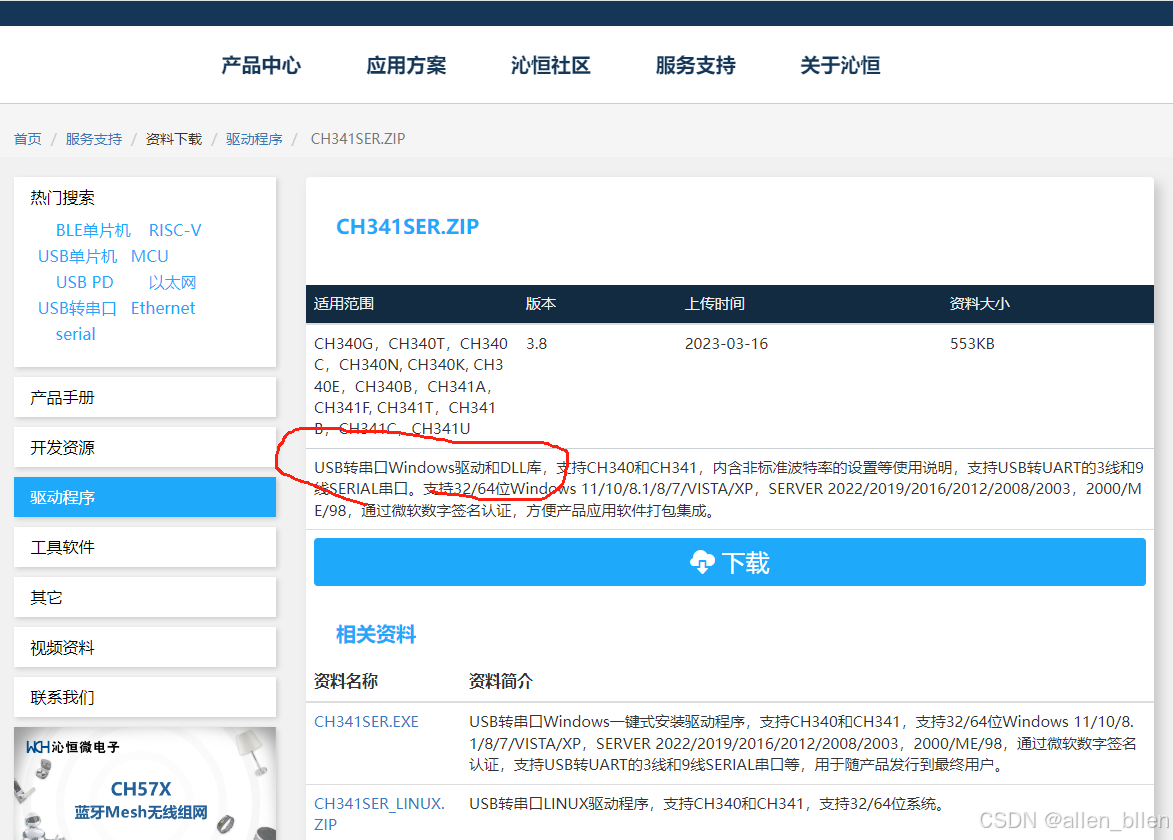Click the blue 下载 button
Image resolution: width=1173 pixels, height=840 pixels.
pyautogui.click(x=729, y=562)
